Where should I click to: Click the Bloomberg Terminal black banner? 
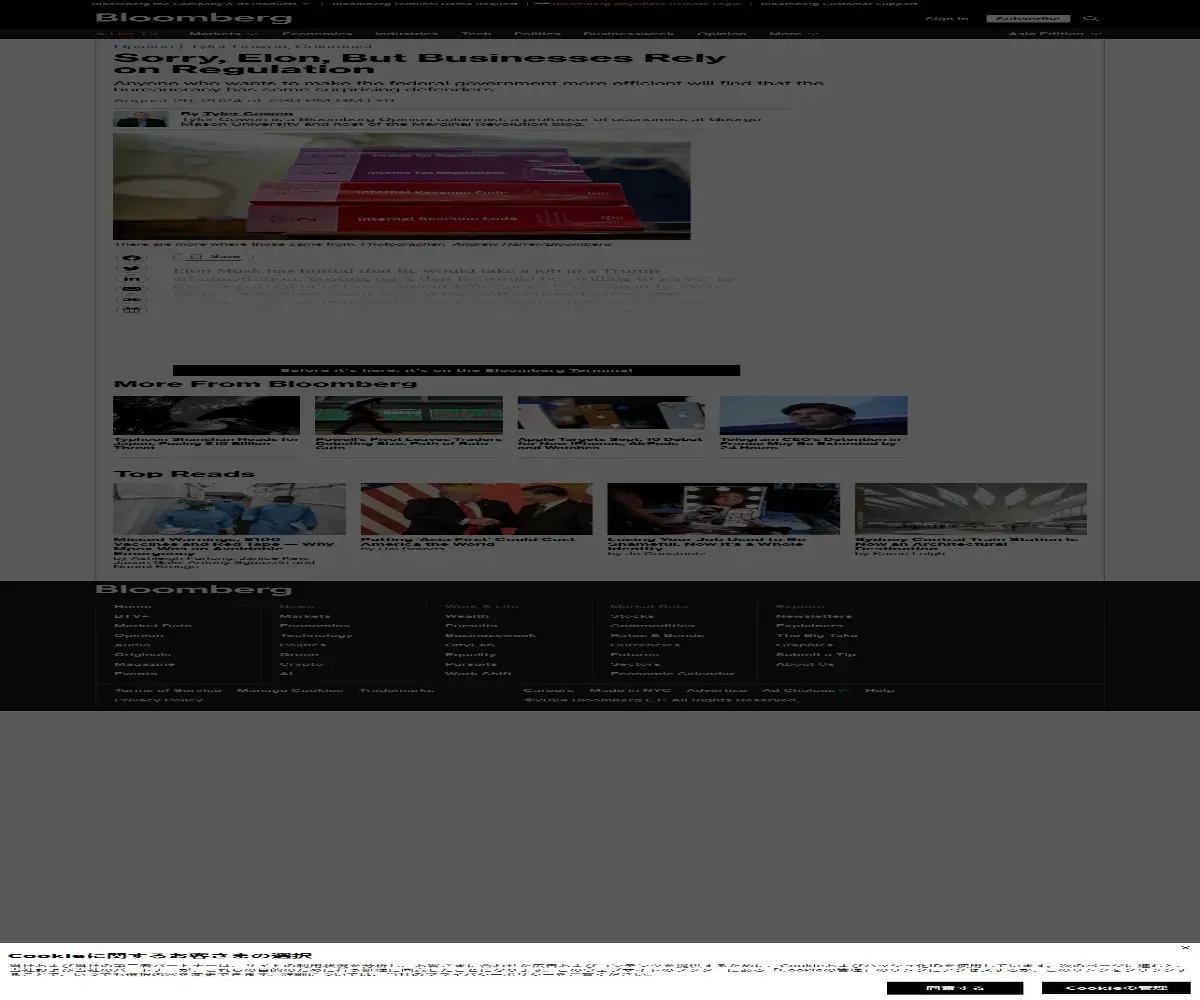pyautogui.click(x=456, y=370)
